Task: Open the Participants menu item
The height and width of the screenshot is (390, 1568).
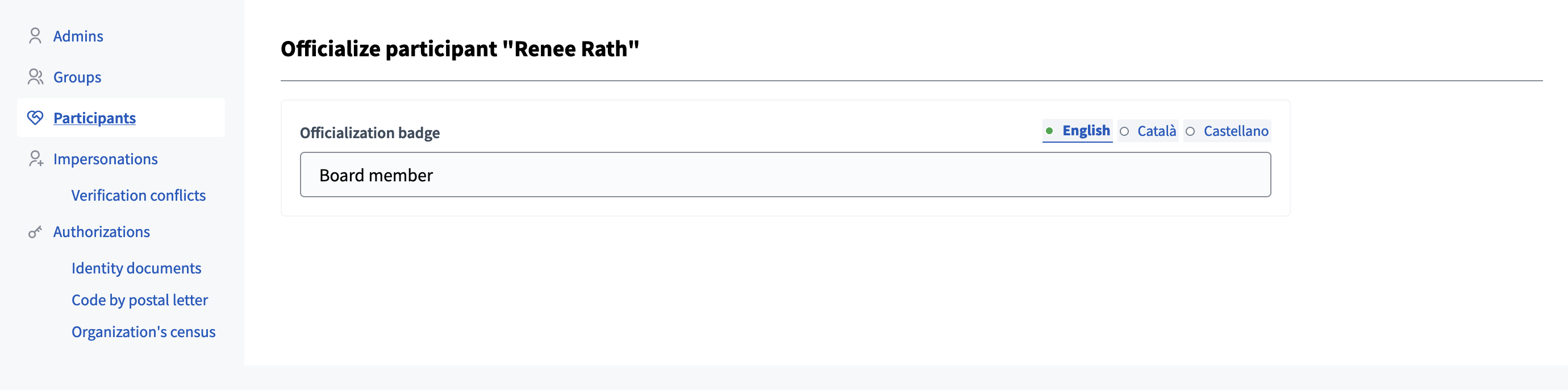Action: [94, 118]
